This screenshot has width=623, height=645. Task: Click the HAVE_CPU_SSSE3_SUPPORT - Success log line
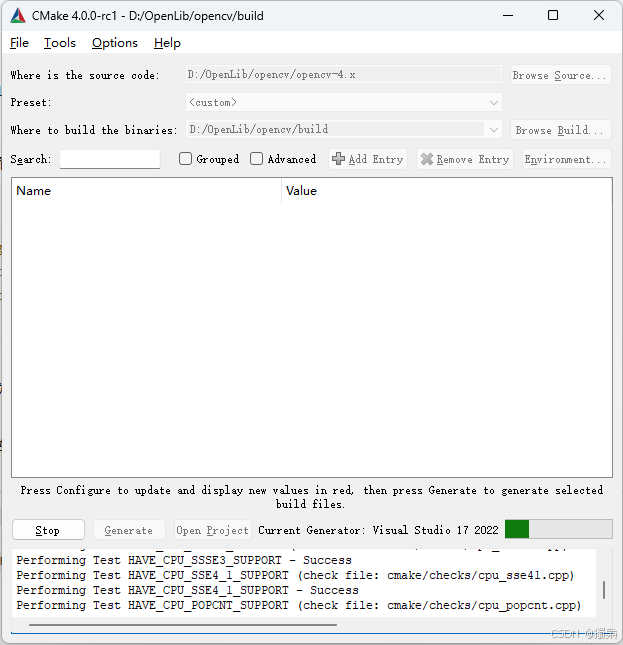pos(184,560)
